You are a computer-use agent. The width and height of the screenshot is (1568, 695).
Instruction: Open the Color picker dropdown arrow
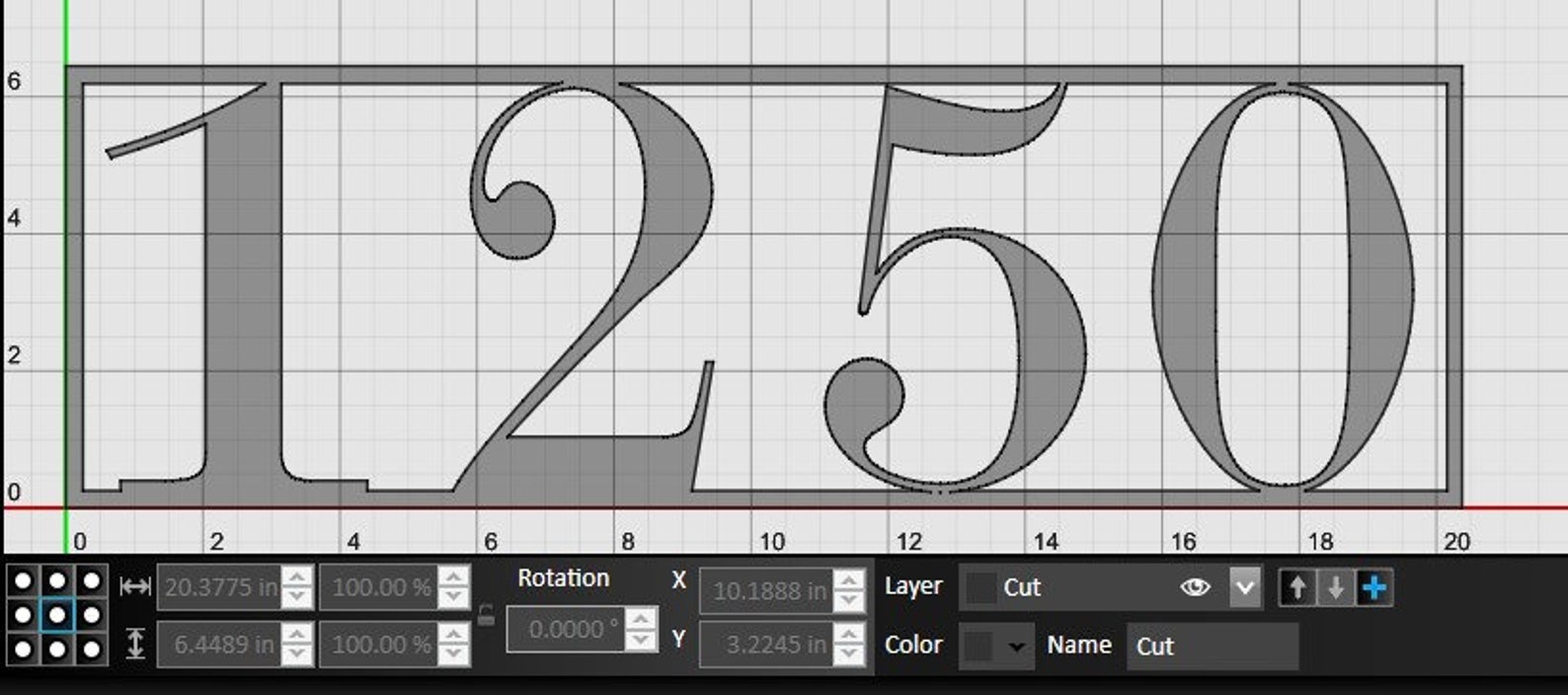[x=1016, y=647]
